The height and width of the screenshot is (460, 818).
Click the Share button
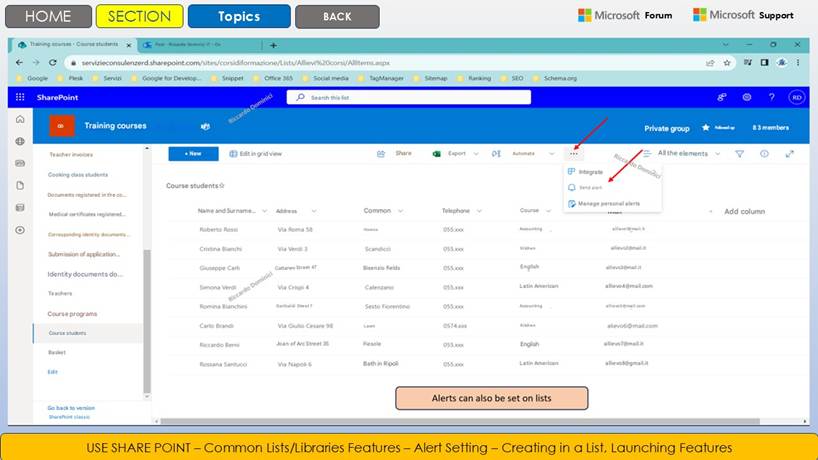pos(394,153)
